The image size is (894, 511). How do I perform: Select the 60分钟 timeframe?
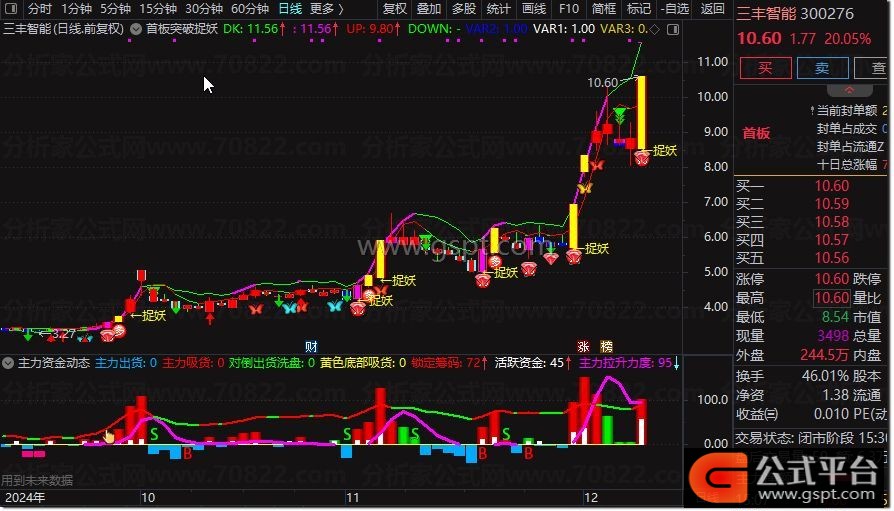pyautogui.click(x=250, y=9)
